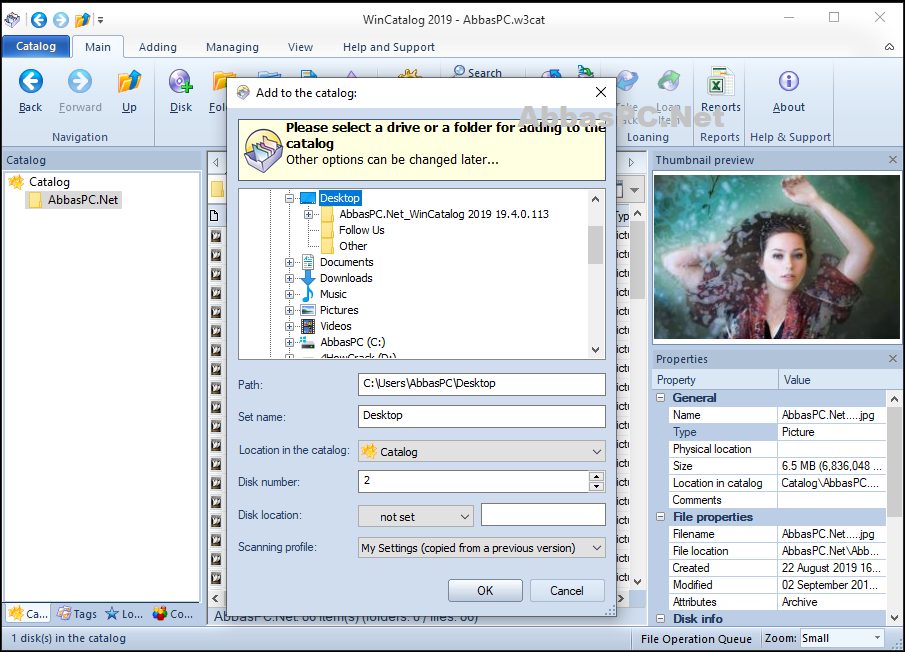Click the Search tool in ribbon

(x=477, y=72)
